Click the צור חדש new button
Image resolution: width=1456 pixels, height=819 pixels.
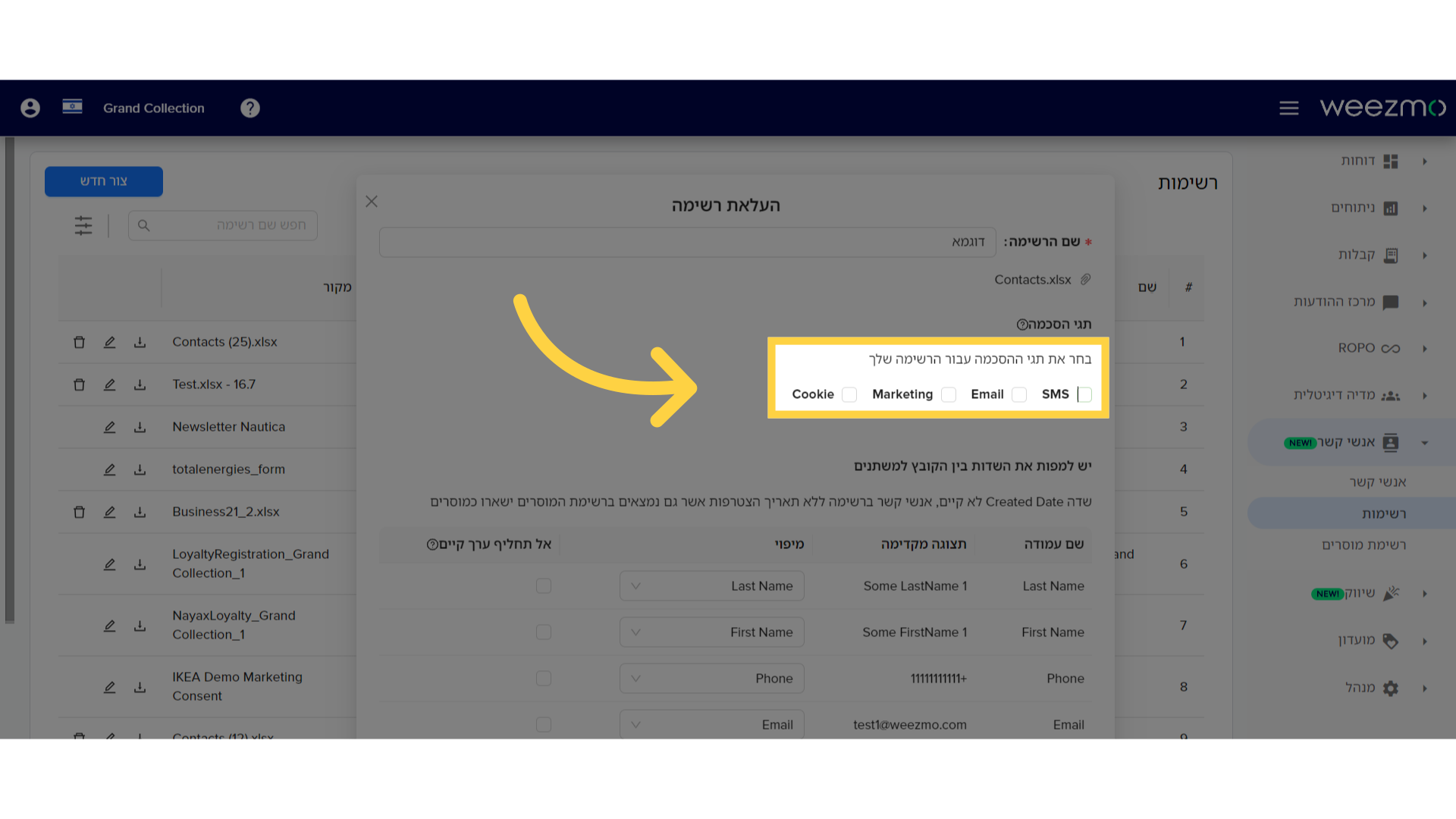coord(104,181)
